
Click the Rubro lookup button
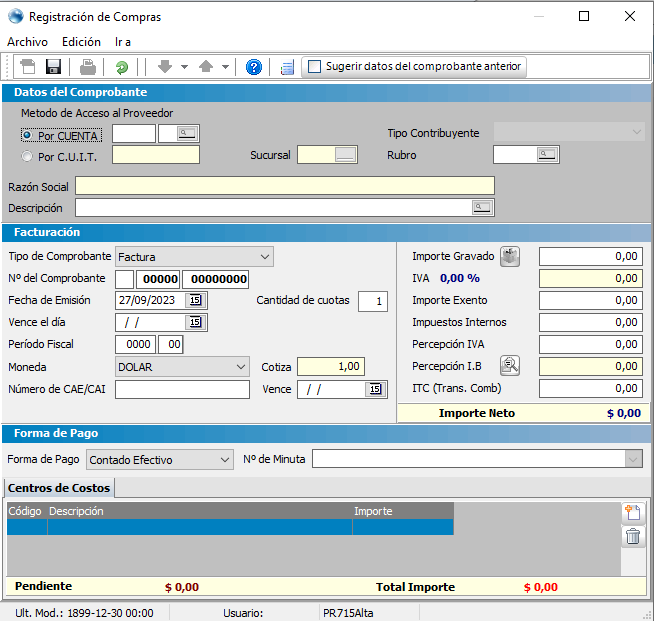point(547,154)
